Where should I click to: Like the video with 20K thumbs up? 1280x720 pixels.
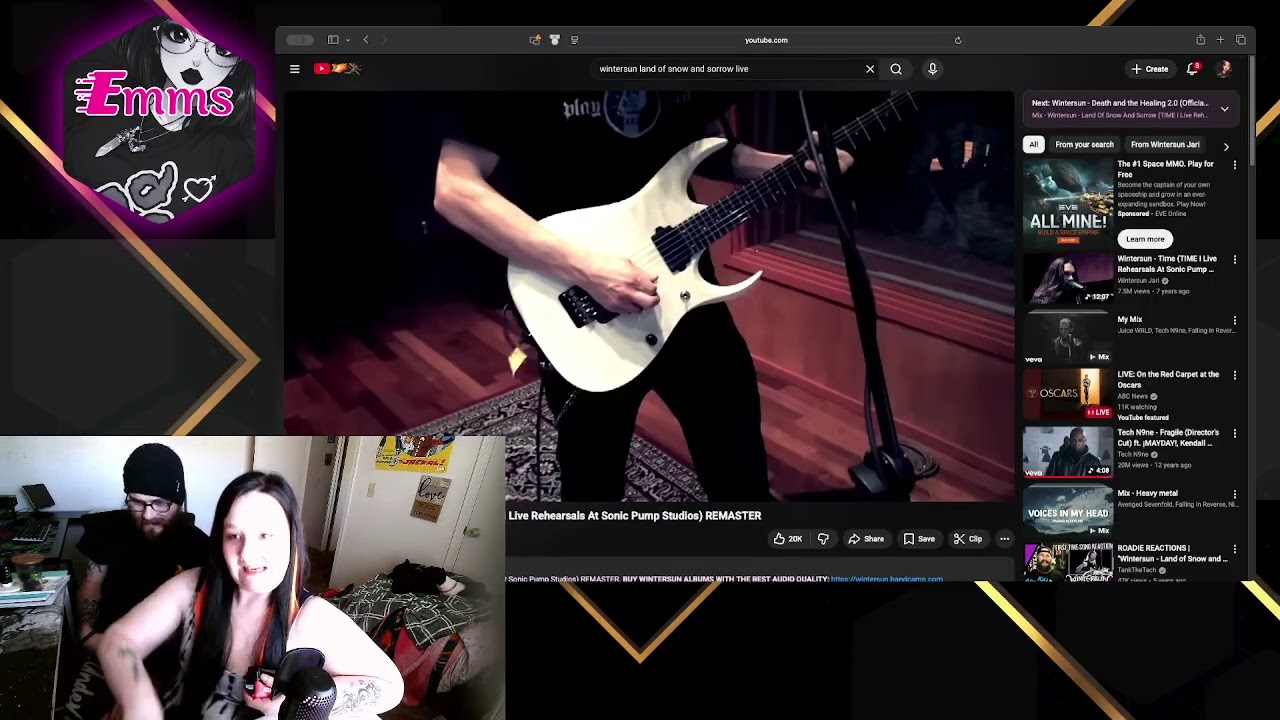[787, 539]
